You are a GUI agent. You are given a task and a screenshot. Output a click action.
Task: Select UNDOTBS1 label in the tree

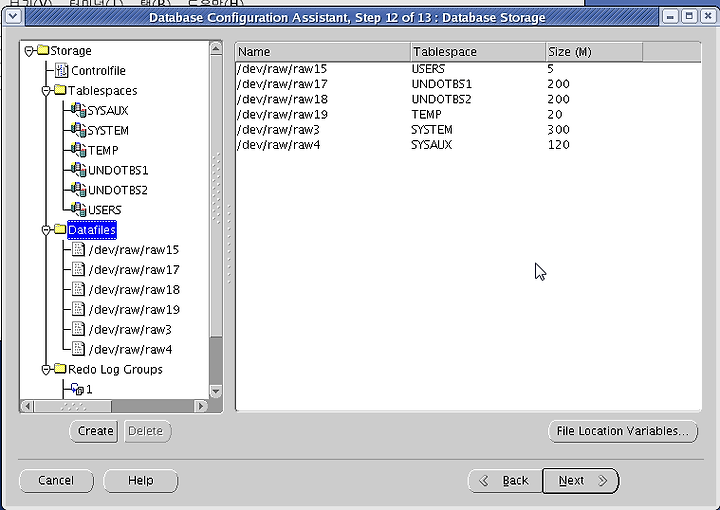pyautogui.click(x=118, y=170)
